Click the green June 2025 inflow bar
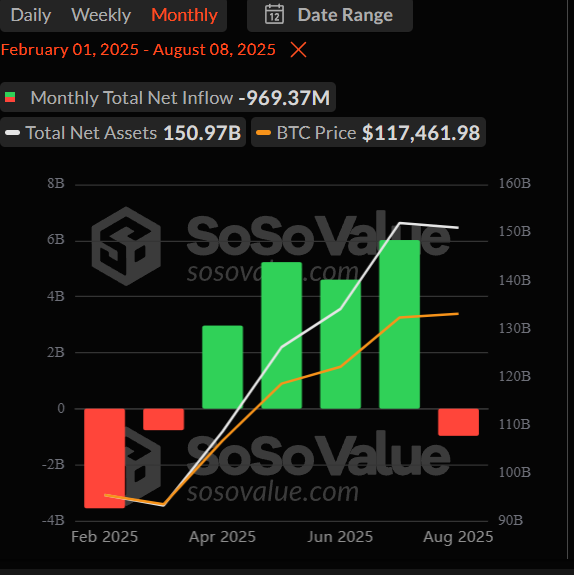The width and height of the screenshot is (574, 575). [340, 344]
